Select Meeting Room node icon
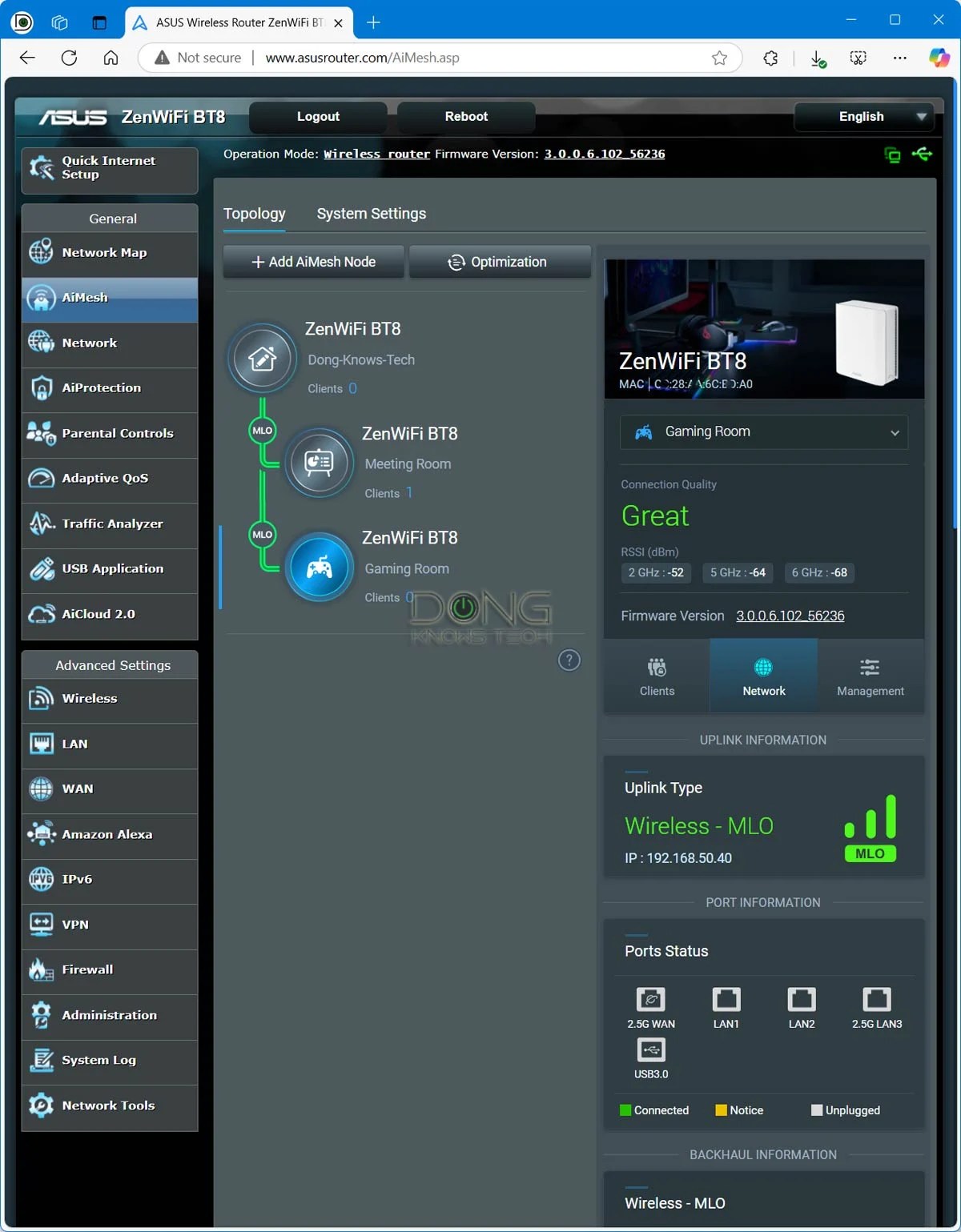The image size is (961, 1232). pyautogui.click(x=320, y=463)
